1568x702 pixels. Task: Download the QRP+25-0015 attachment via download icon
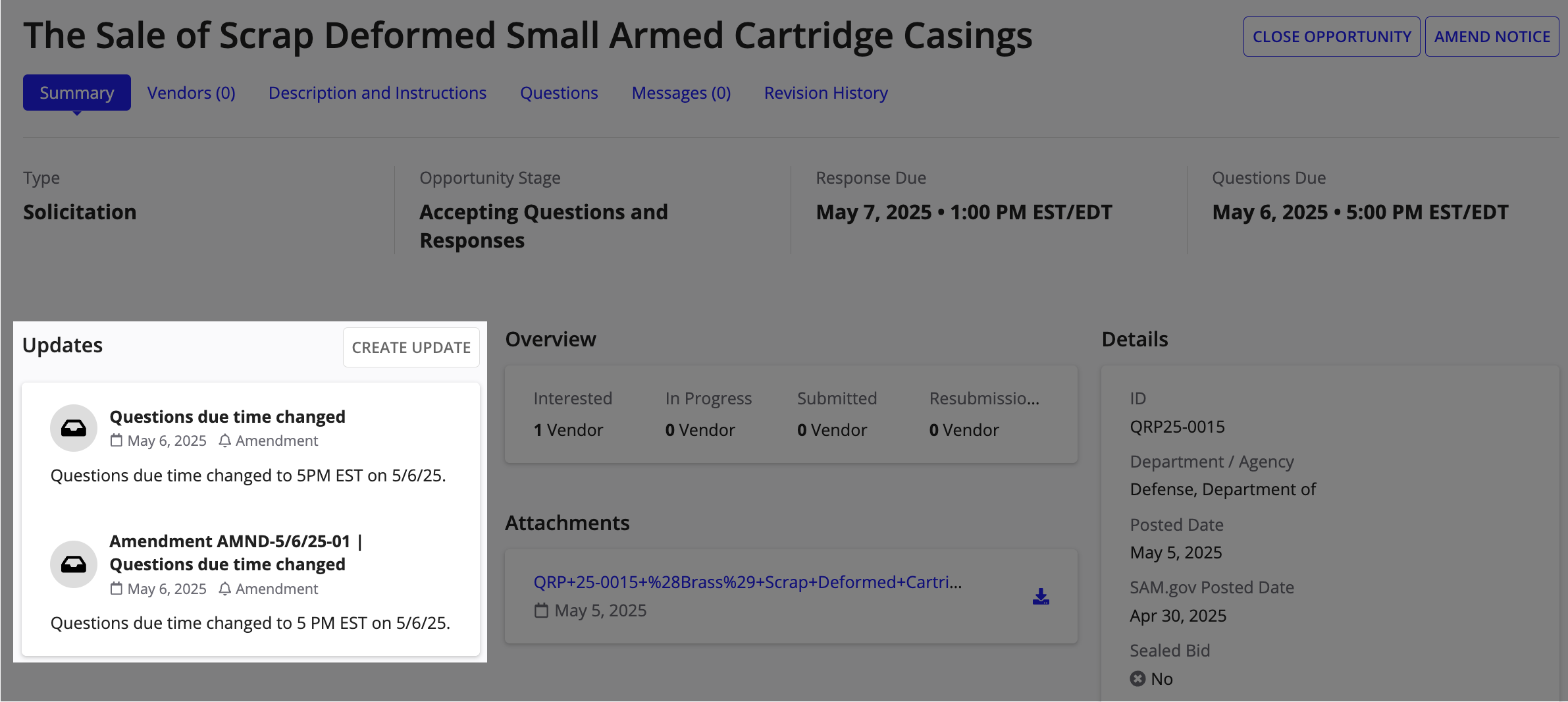(1041, 597)
